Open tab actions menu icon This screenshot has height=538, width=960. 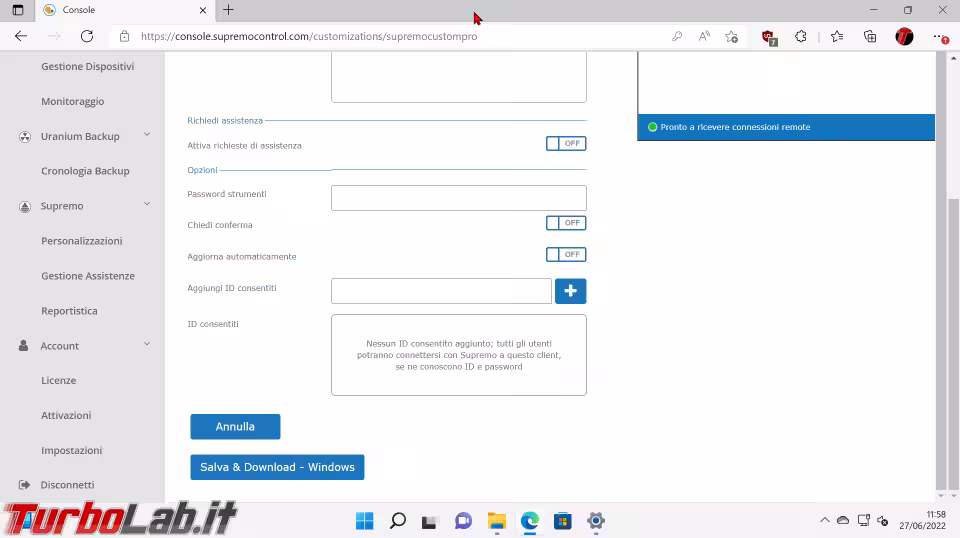point(18,10)
